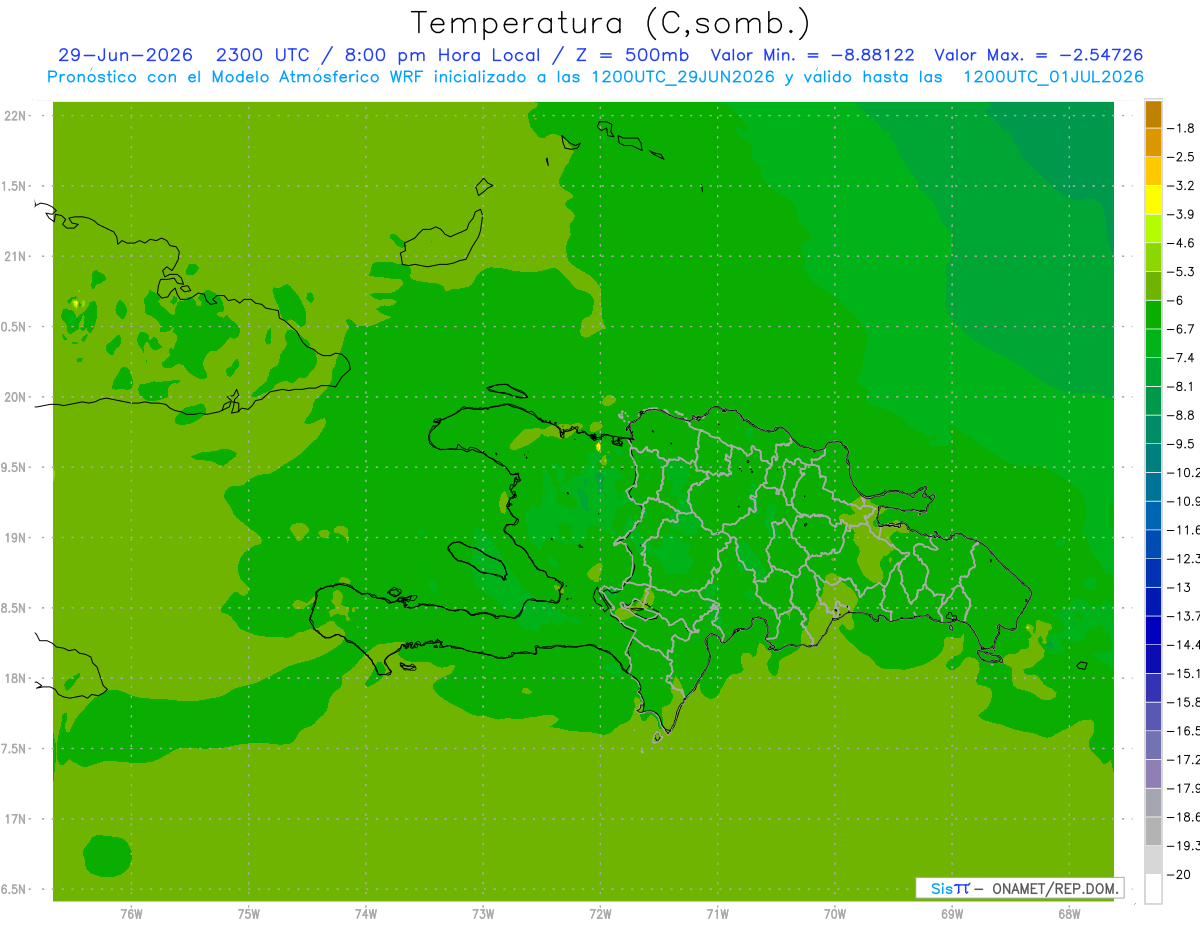The image size is (1200, 927).
Task: Click the '71W' longitude label
Action: point(717,915)
